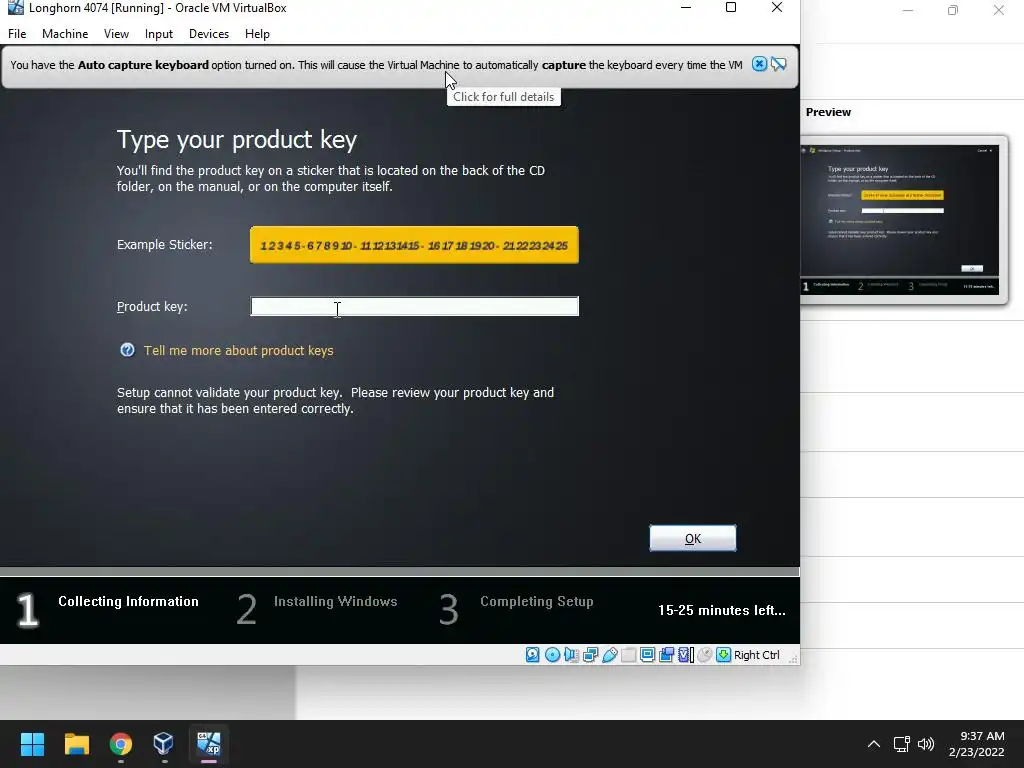Click the shared folders status icon
Image resolution: width=1024 pixels, height=768 pixels.
[628, 654]
